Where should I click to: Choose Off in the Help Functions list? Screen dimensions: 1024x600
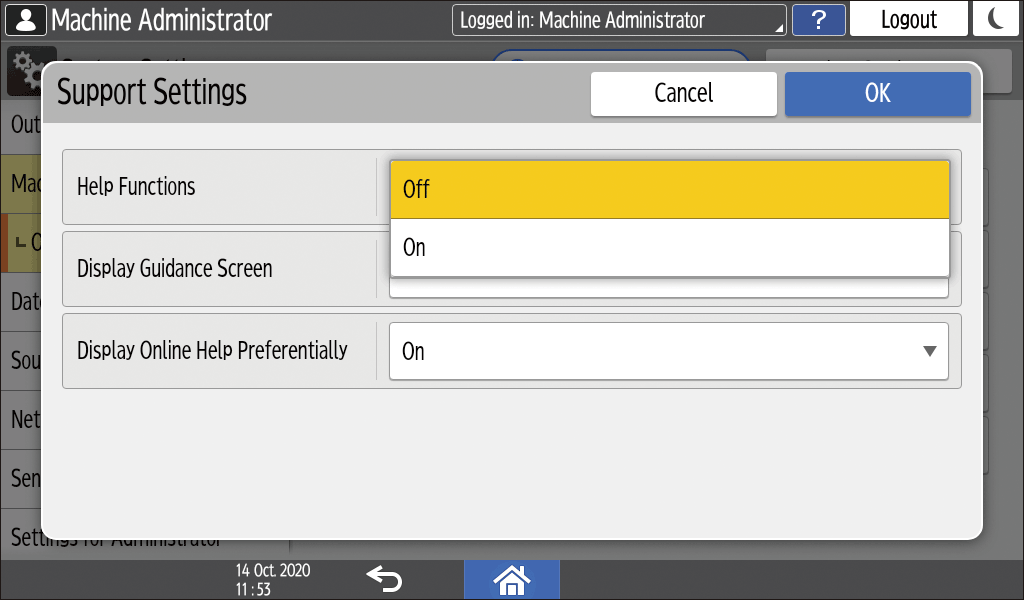tap(669, 190)
